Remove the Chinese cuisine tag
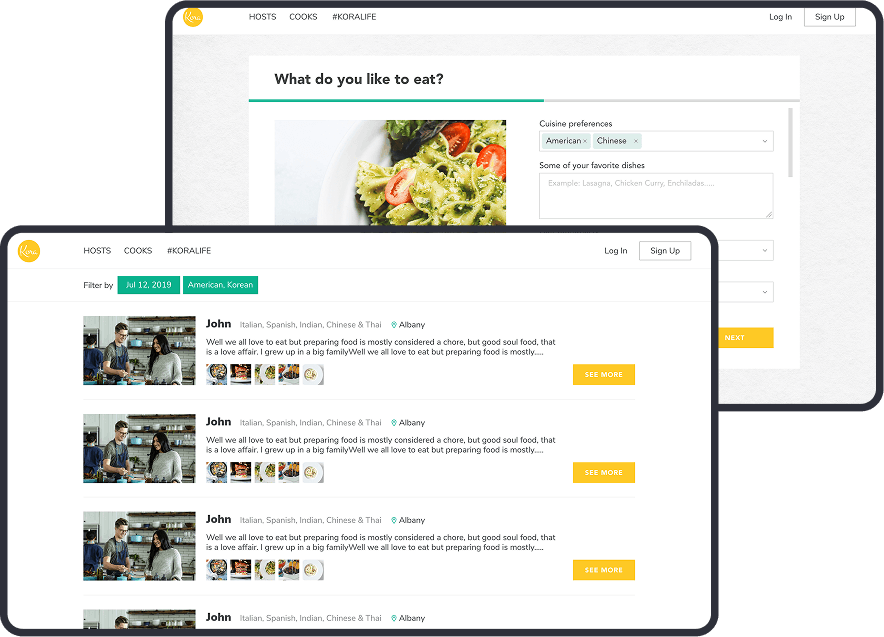The image size is (884, 637). 635,141
